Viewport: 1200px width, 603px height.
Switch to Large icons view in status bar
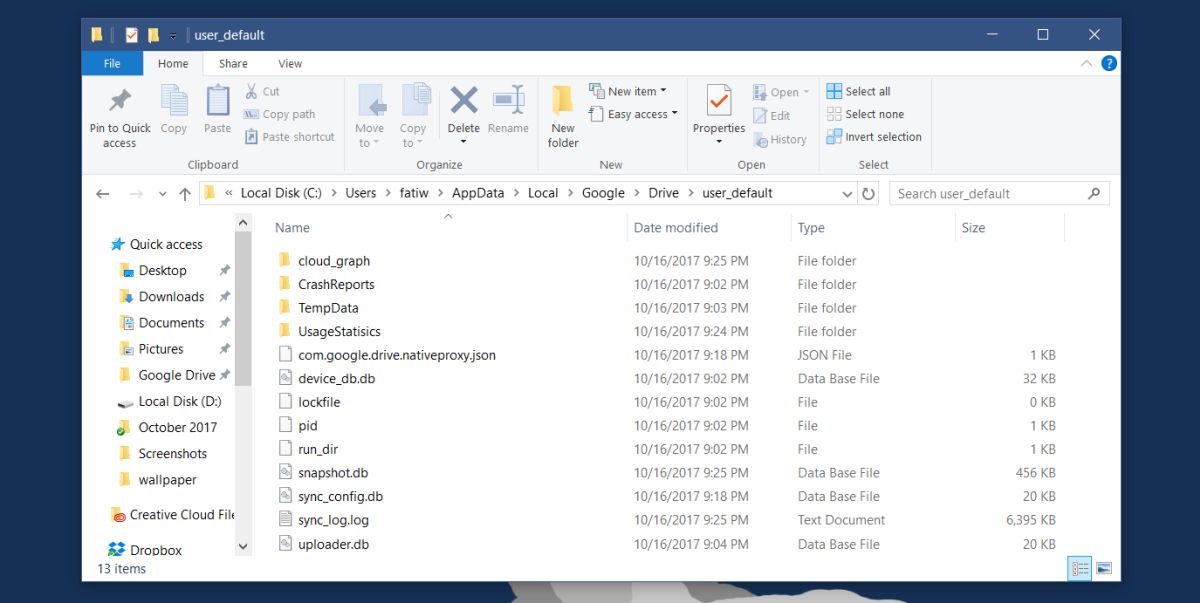pyautogui.click(x=1104, y=568)
